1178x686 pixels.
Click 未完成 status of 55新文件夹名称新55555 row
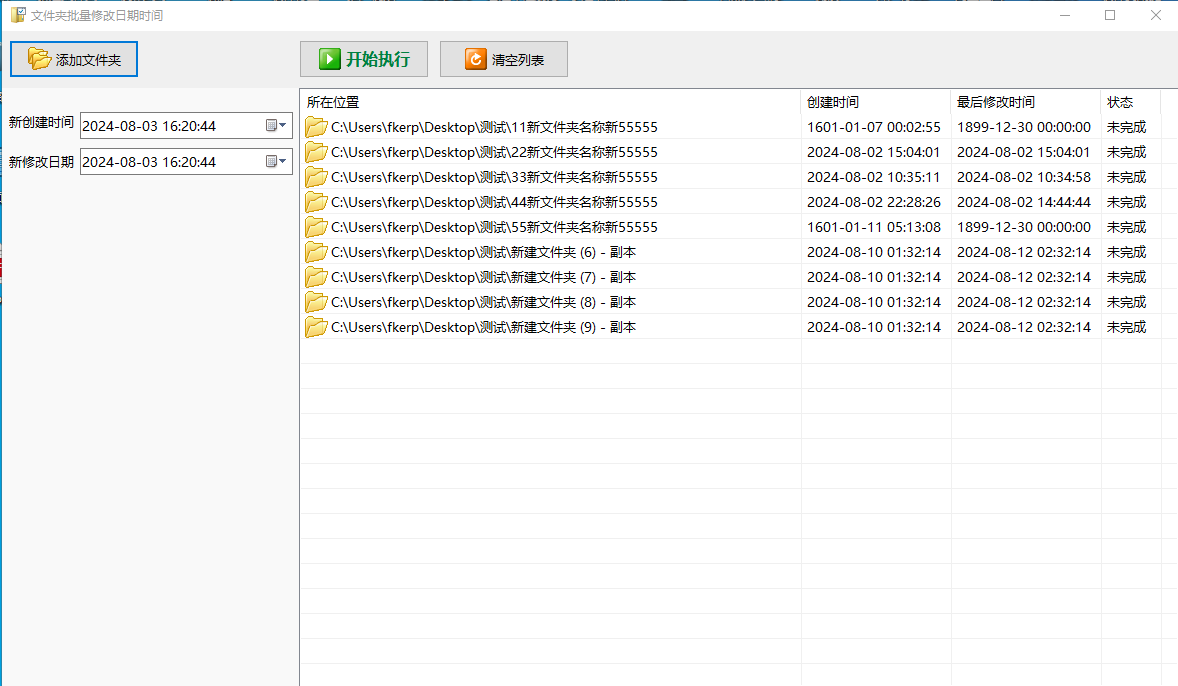coord(1126,227)
